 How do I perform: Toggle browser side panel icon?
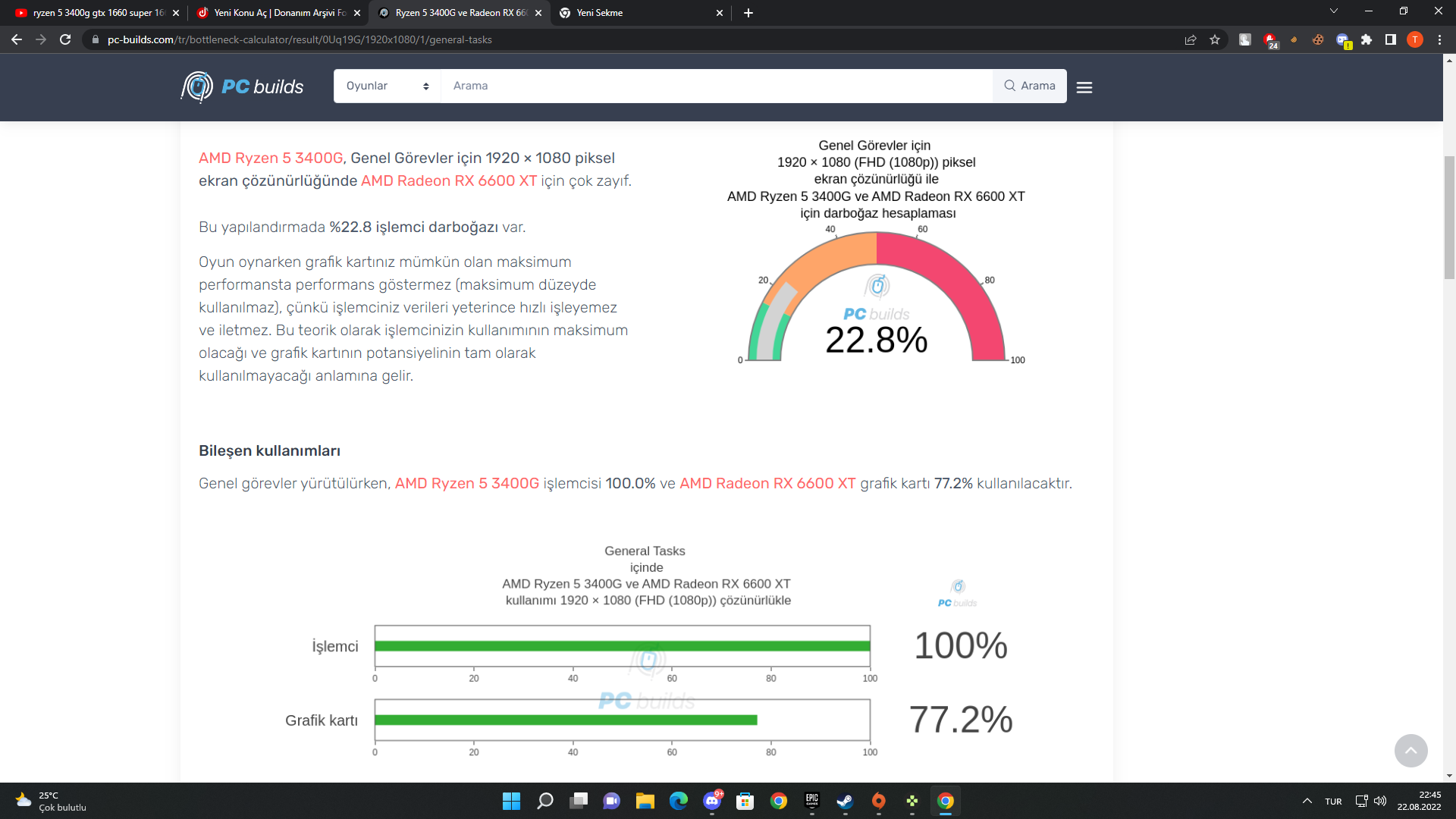(1390, 39)
